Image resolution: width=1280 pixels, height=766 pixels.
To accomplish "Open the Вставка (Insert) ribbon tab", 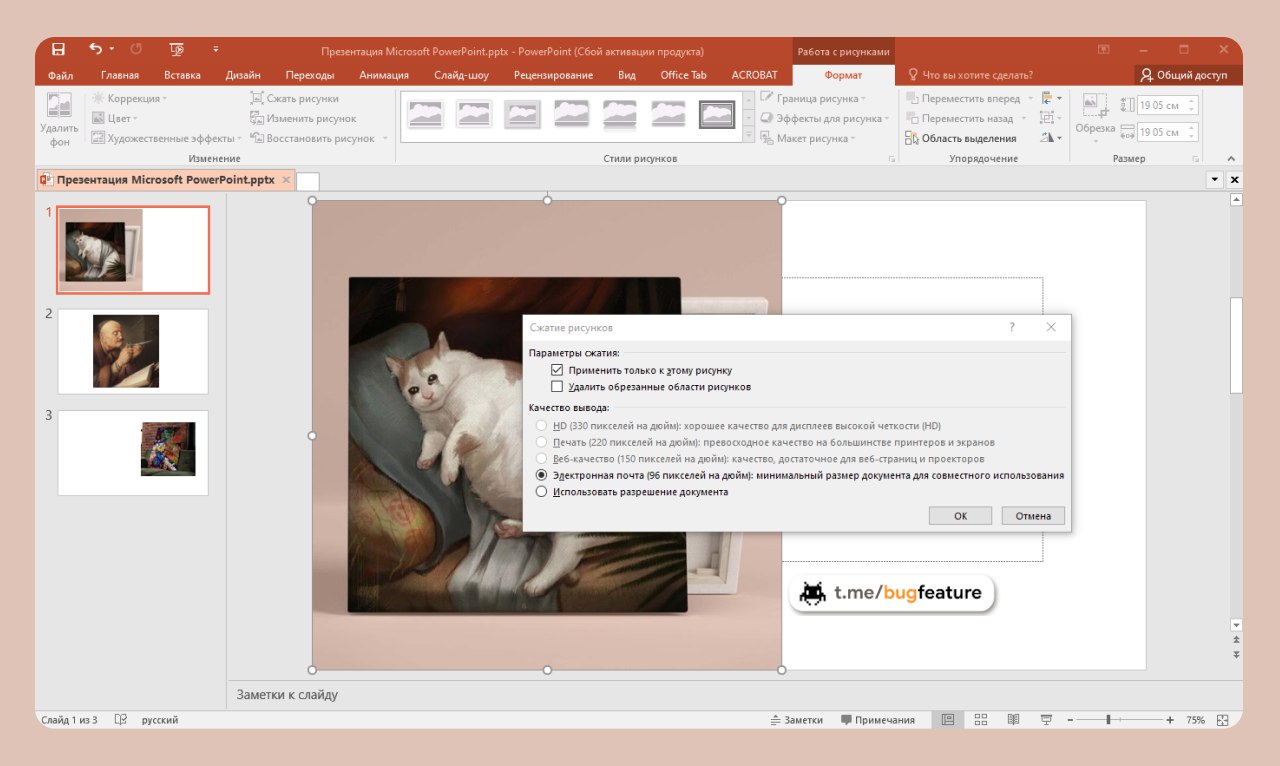I will click(182, 75).
